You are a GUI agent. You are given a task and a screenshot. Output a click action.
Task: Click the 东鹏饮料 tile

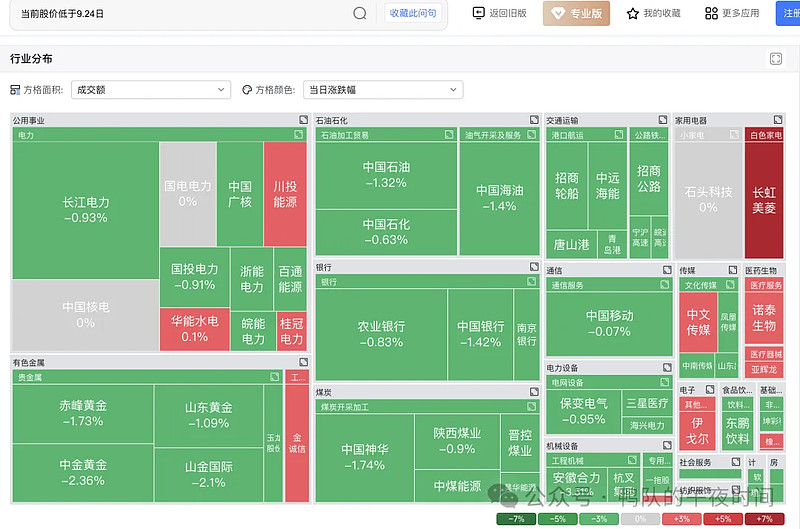[x=737, y=431]
